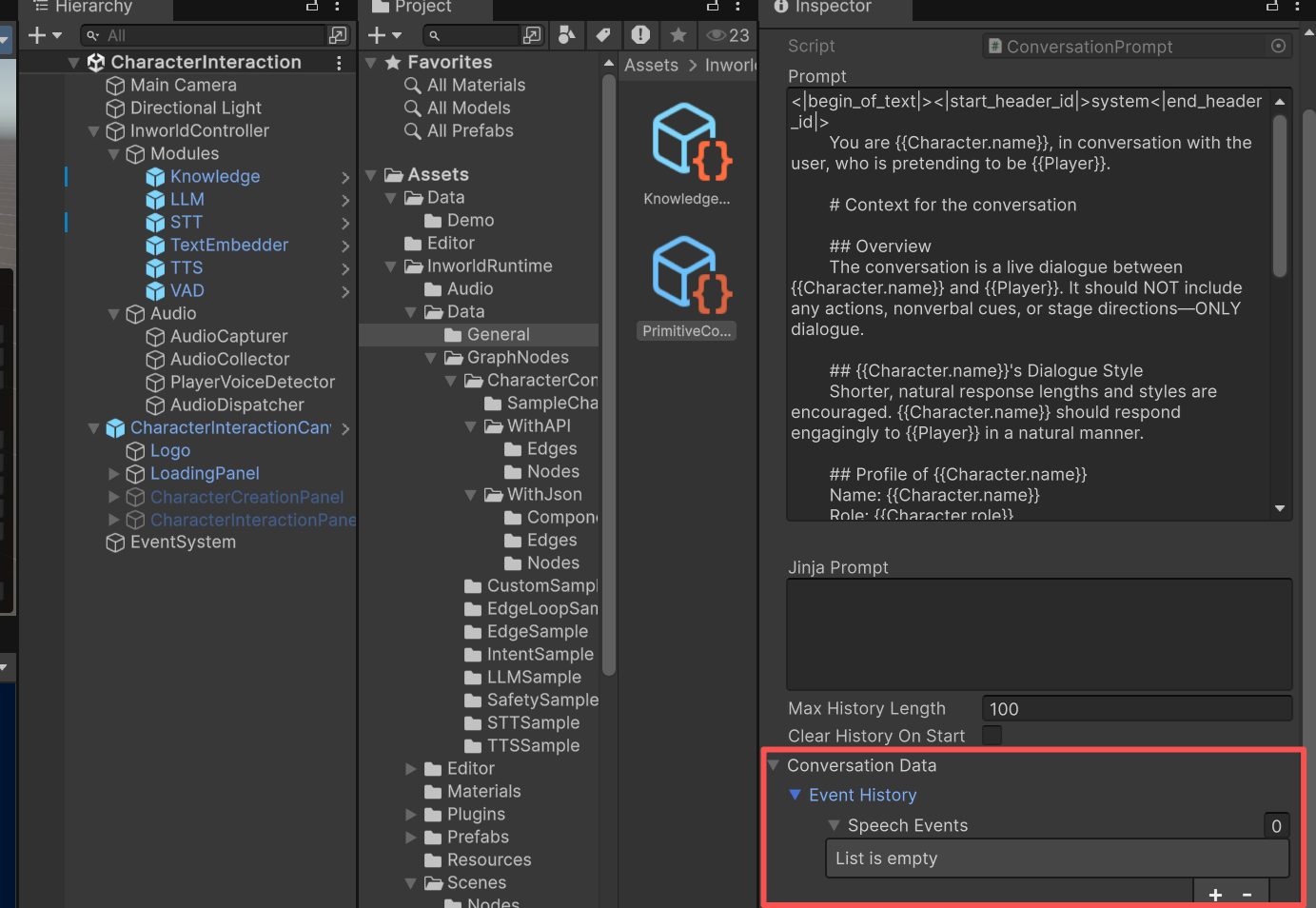Expand CharacterCreationPanel object
This screenshot has height=908, width=1316.
click(113, 496)
